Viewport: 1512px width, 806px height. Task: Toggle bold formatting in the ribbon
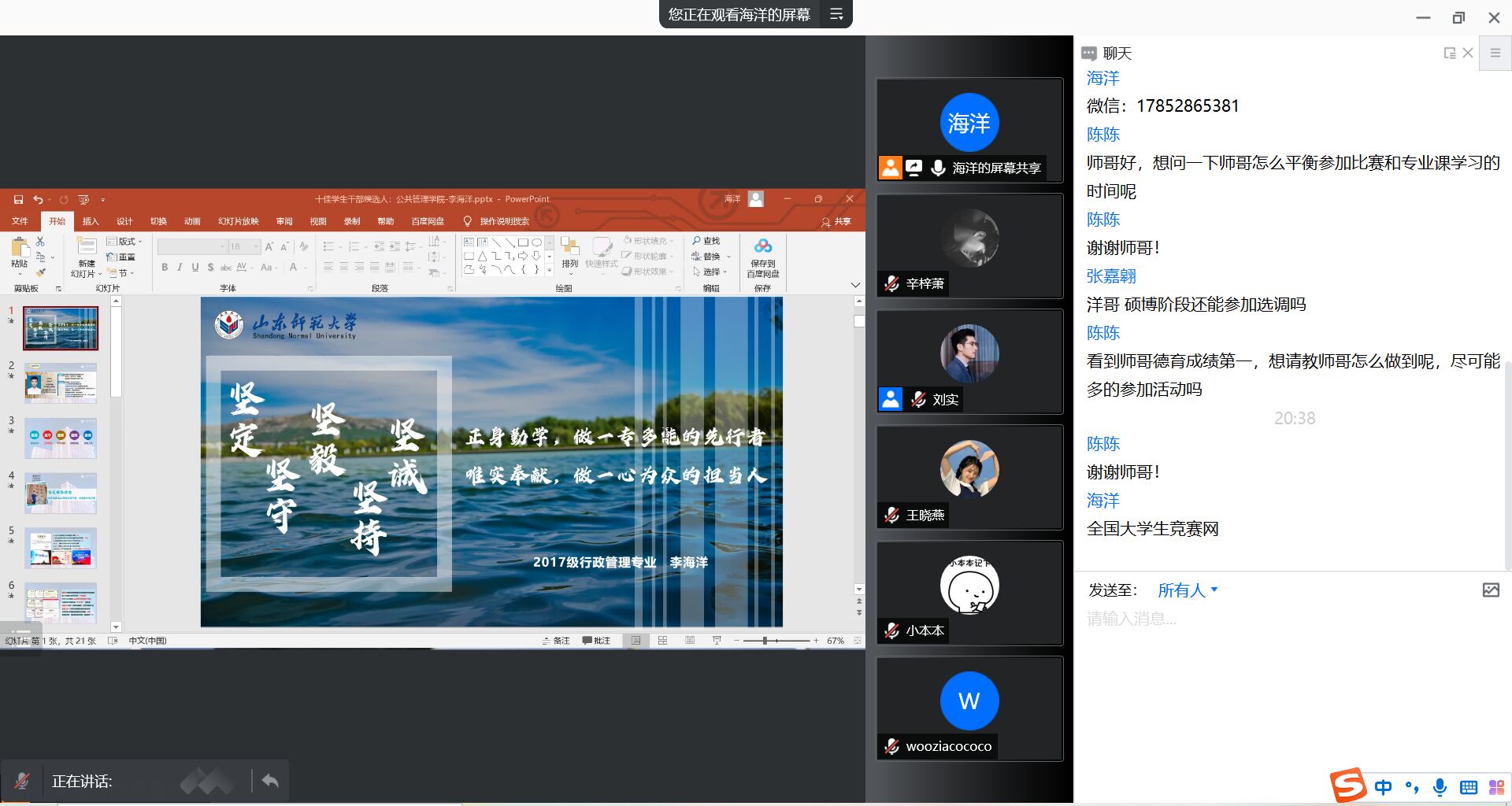pos(165,268)
